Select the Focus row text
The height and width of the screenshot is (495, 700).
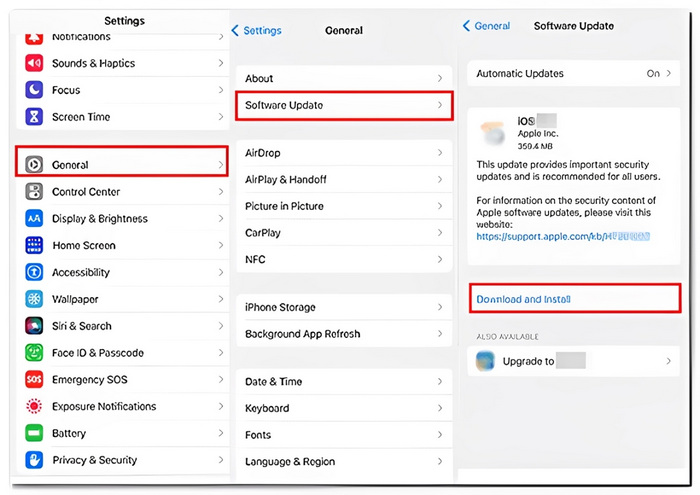pyautogui.click(x=66, y=90)
